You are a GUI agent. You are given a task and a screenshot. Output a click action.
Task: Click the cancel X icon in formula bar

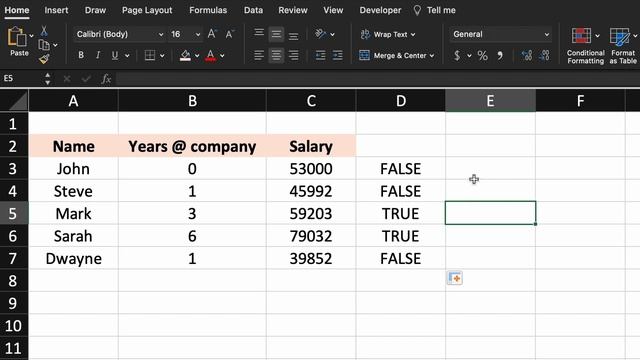(67, 78)
